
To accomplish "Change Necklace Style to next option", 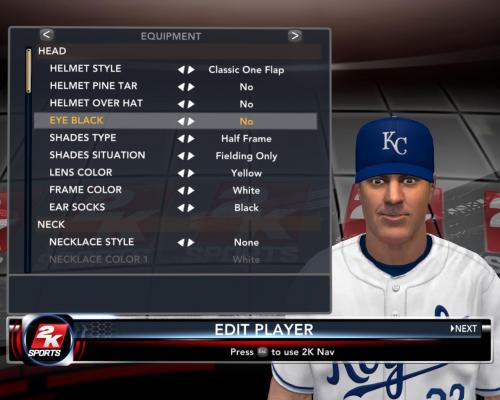I will click(191, 243).
